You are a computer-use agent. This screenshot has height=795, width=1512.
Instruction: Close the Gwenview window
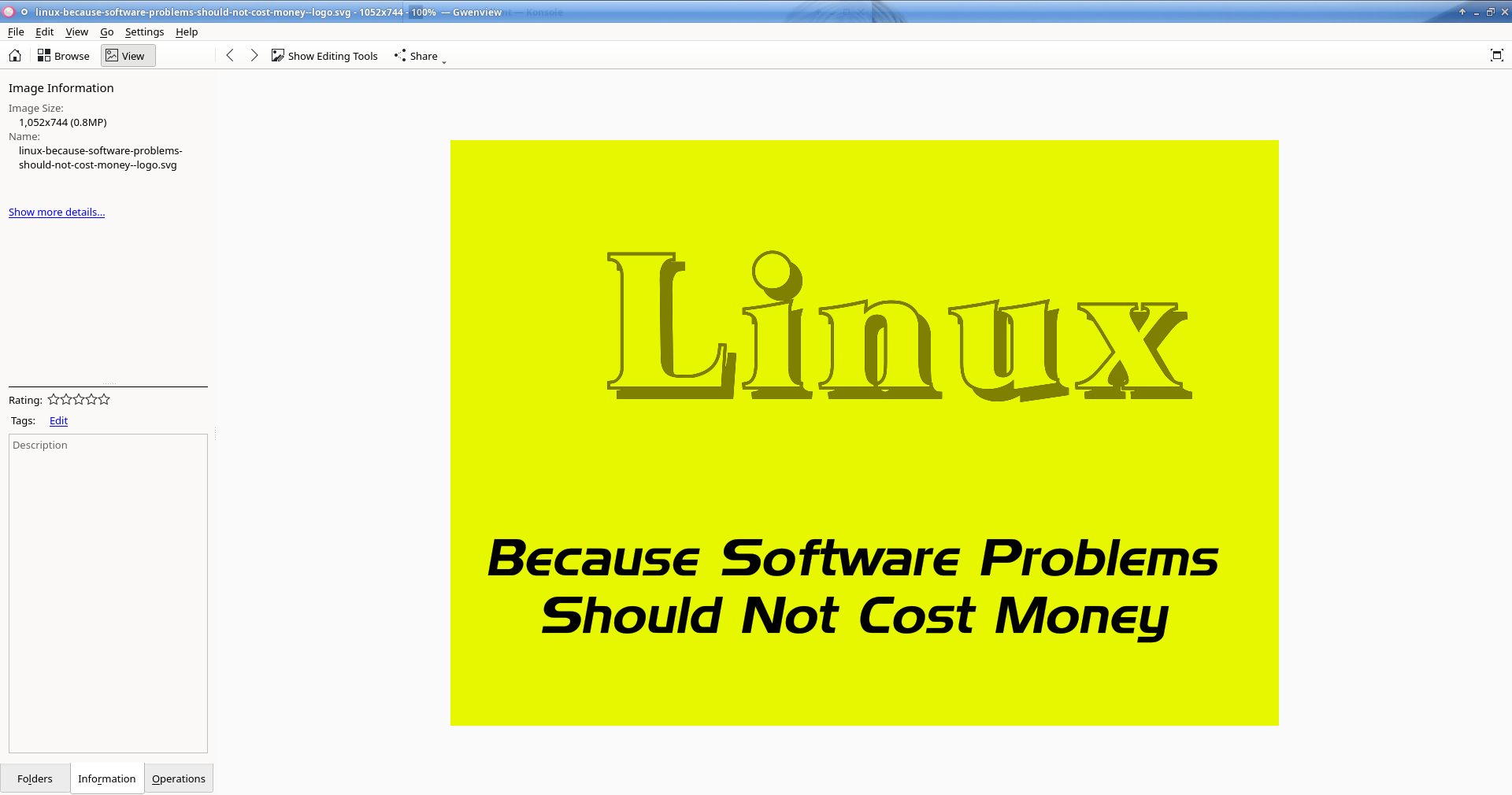tap(1505, 12)
